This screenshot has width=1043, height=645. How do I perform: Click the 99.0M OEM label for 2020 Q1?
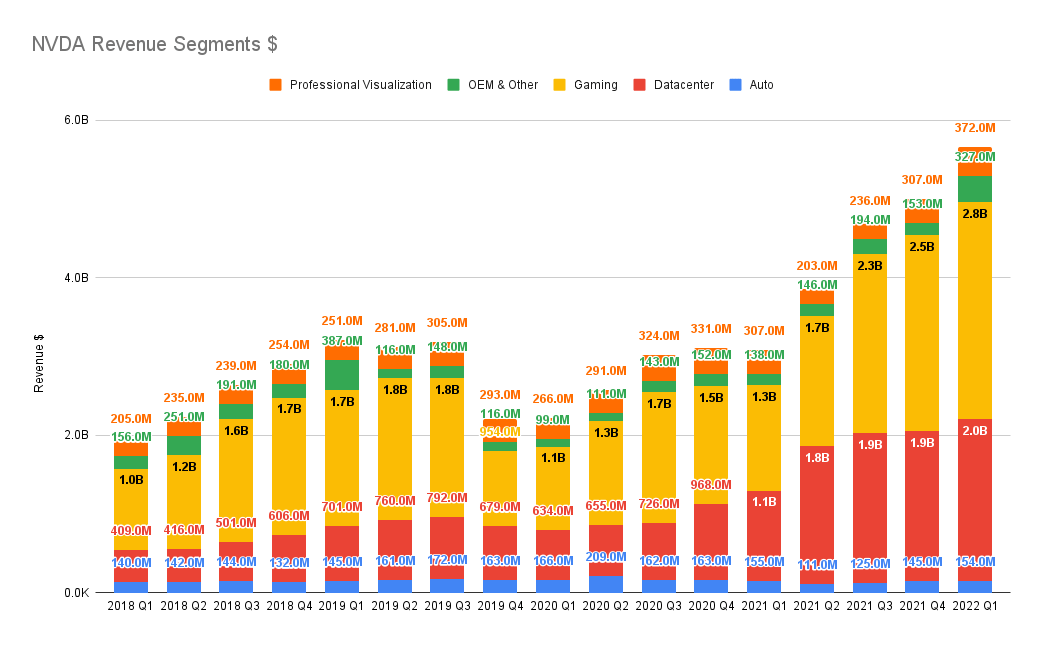pyautogui.click(x=553, y=420)
